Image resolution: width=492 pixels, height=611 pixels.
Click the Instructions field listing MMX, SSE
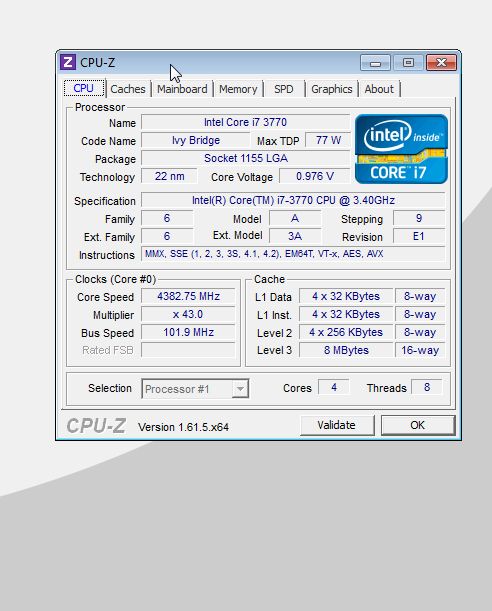click(x=293, y=254)
